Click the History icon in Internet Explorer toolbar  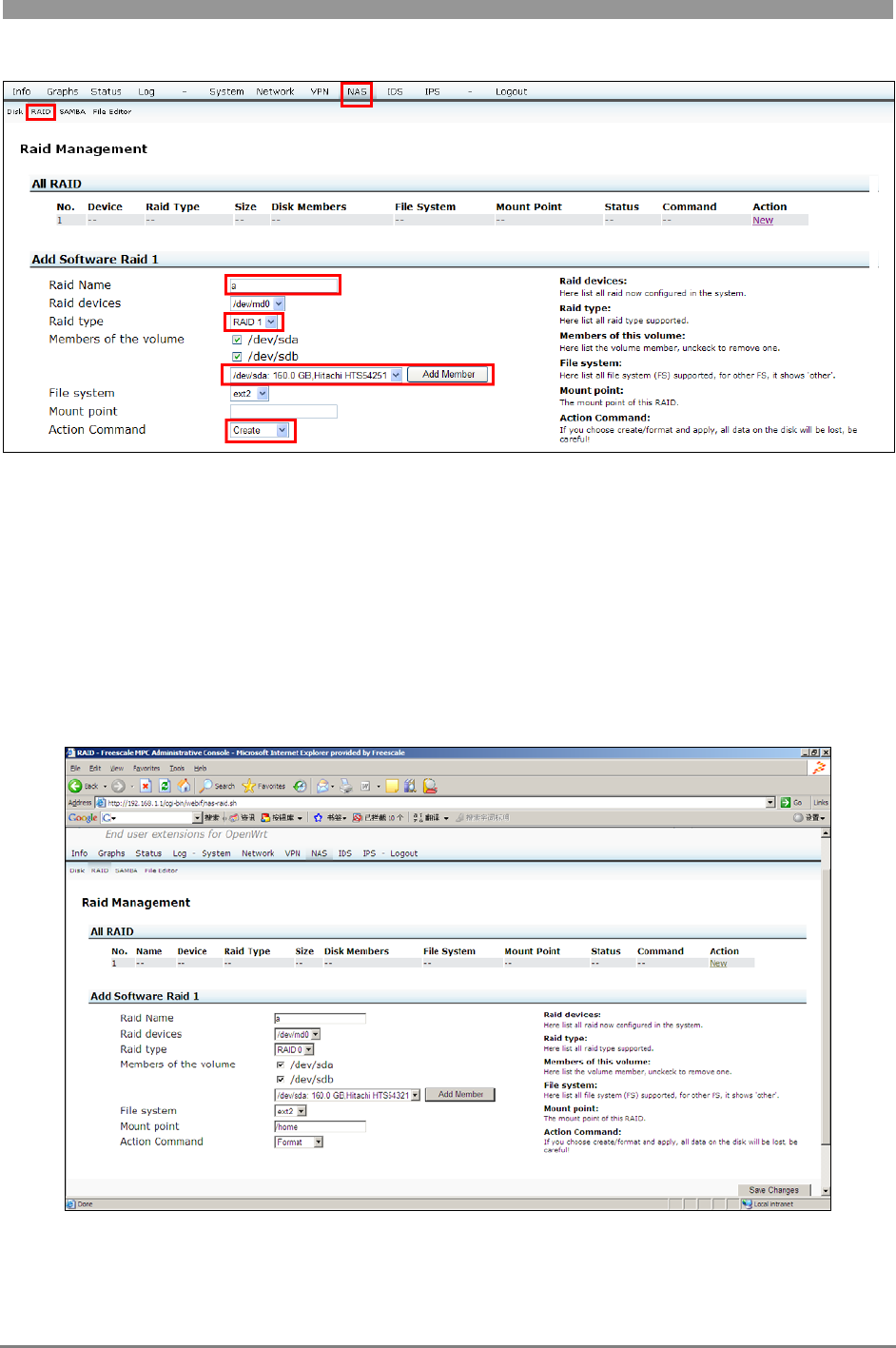tap(300, 786)
